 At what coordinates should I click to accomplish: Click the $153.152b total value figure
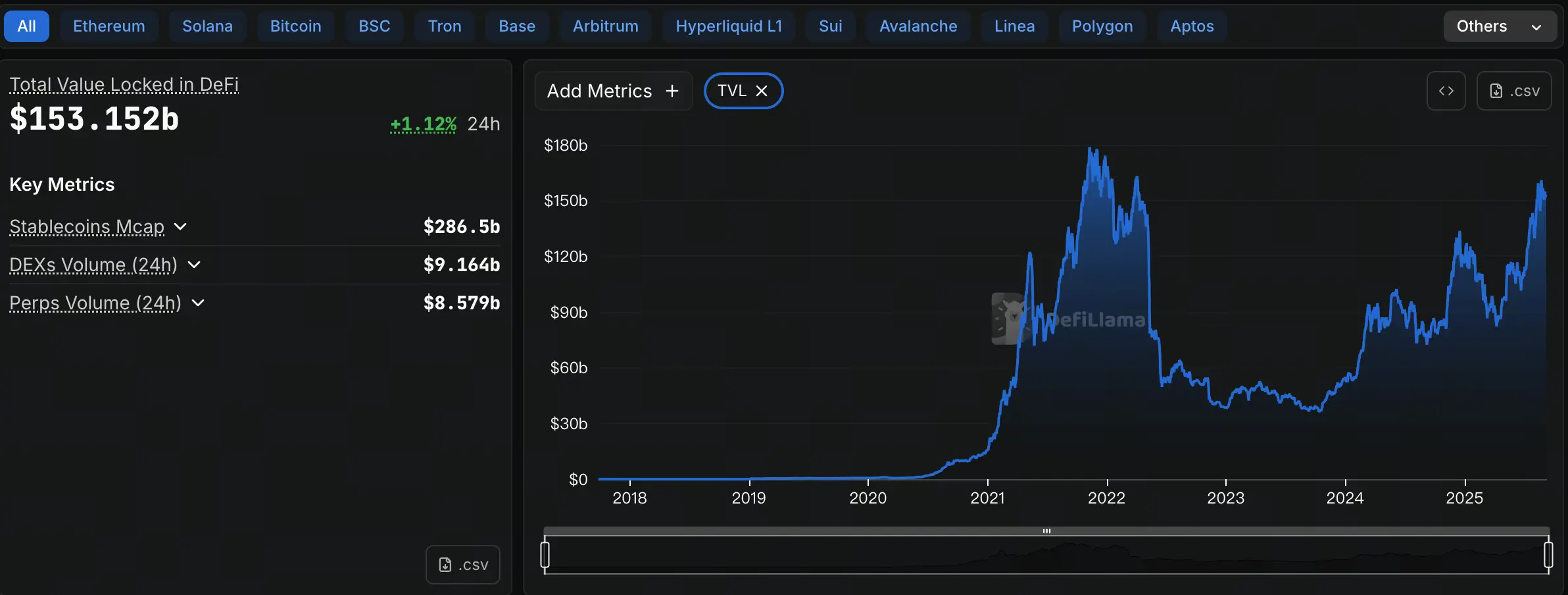pyautogui.click(x=94, y=119)
